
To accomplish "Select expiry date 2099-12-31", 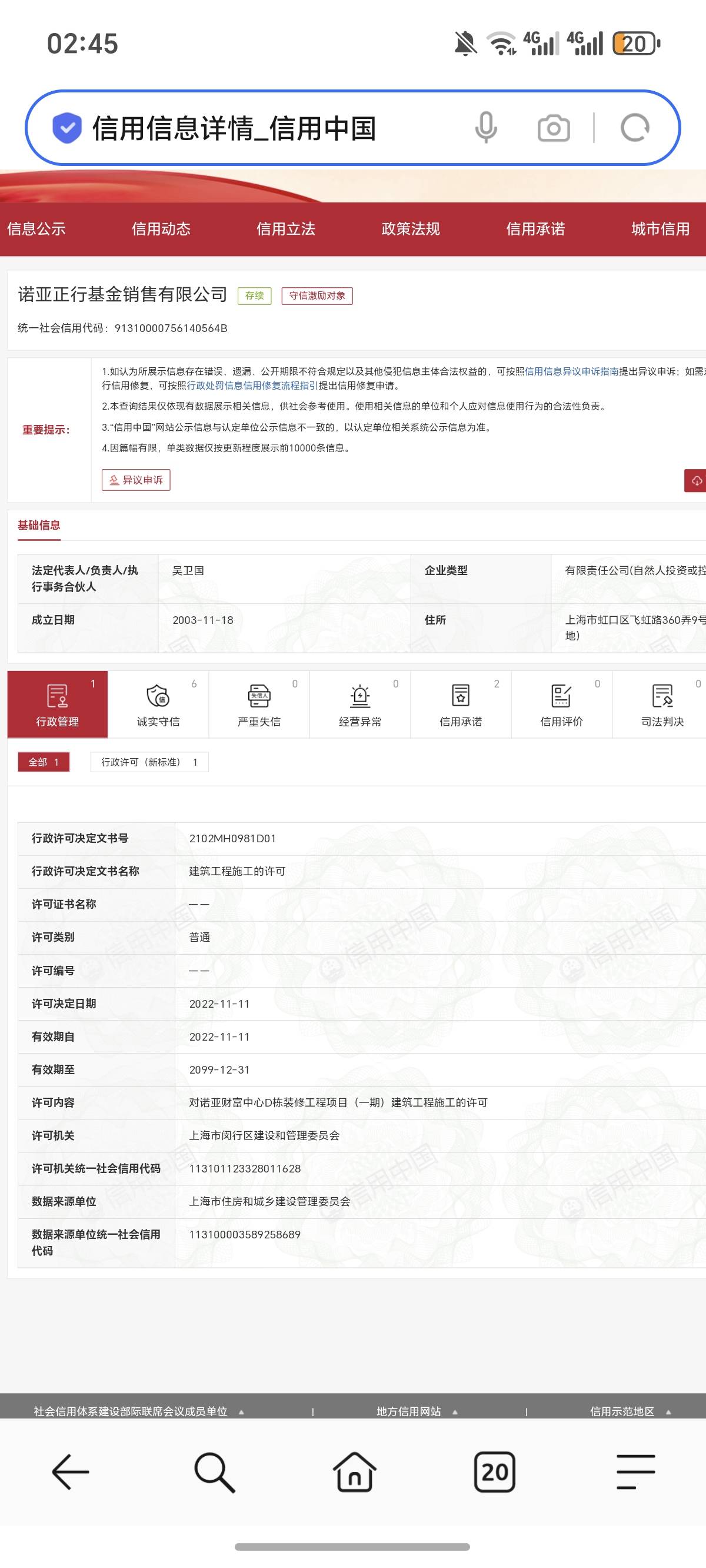I will pyautogui.click(x=219, y=1069).
